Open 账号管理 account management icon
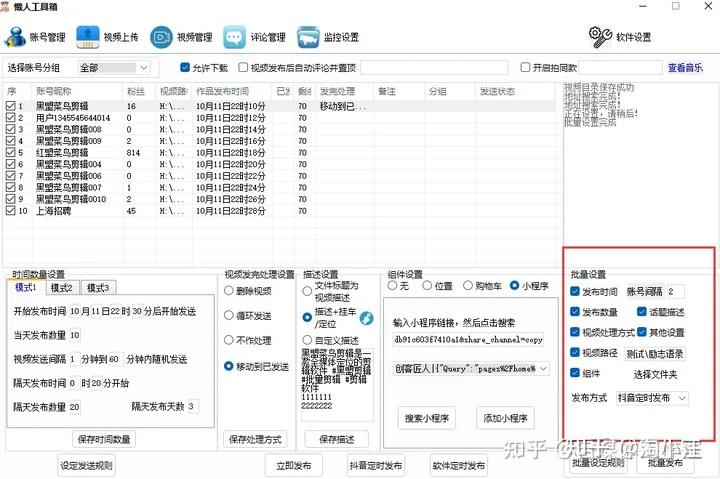720x479 pixels. pos(15,37)
